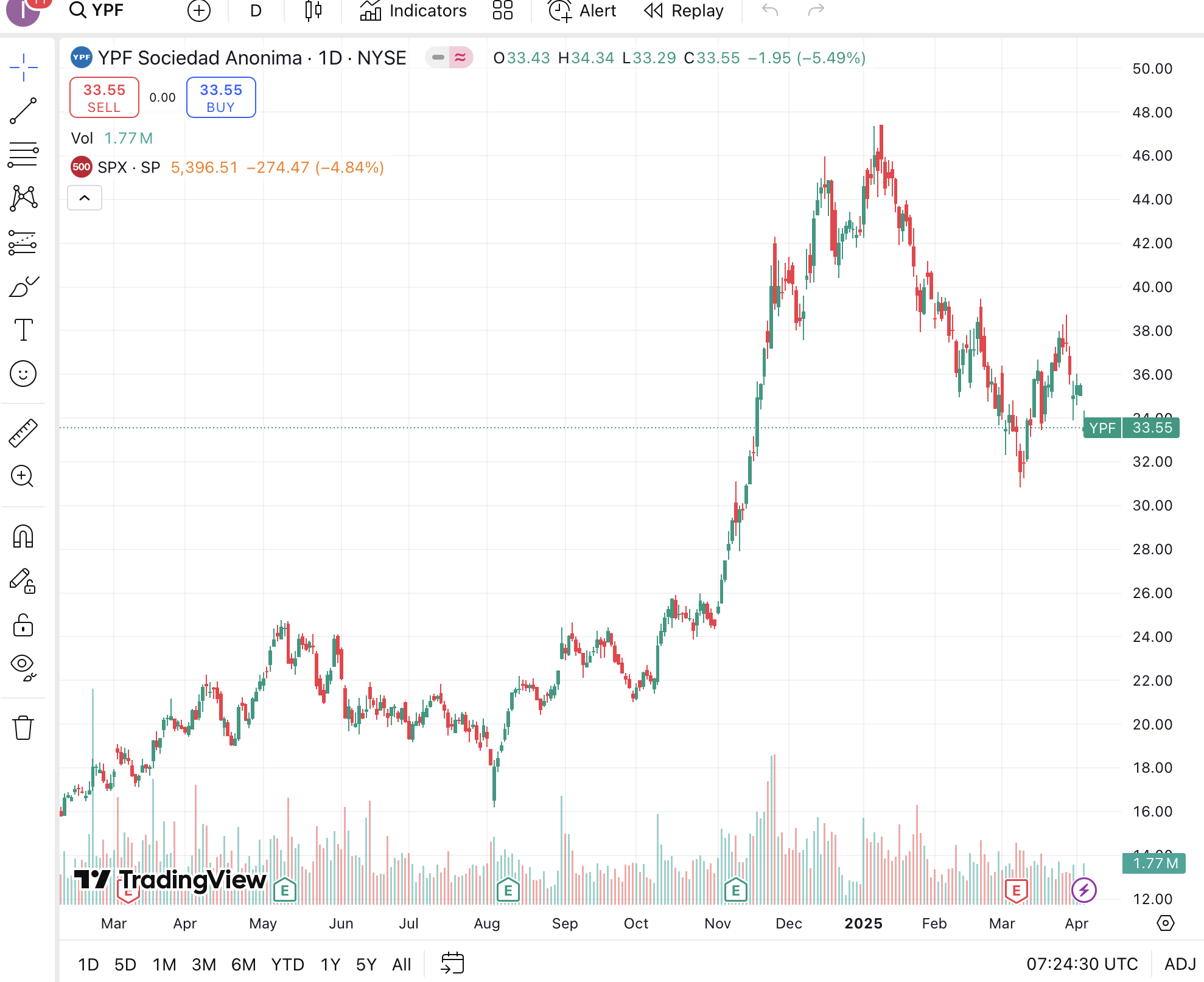Open timezone menu at 07:24:30 UTC
Screen dimensions: 1204x982
[1082, 964]
